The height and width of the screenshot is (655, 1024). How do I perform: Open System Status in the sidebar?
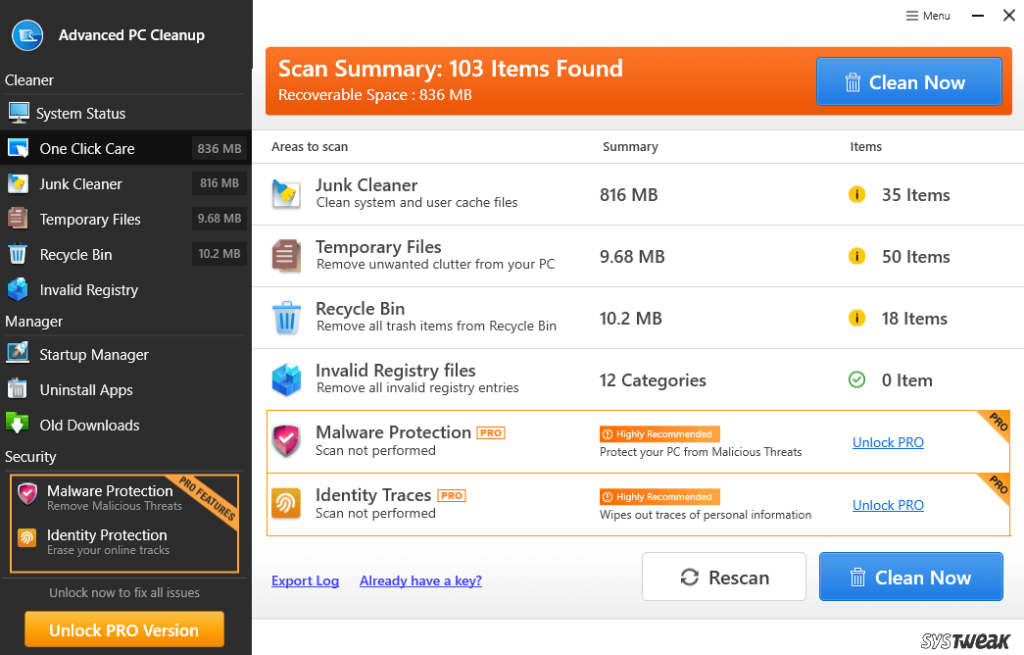(125, 113)
